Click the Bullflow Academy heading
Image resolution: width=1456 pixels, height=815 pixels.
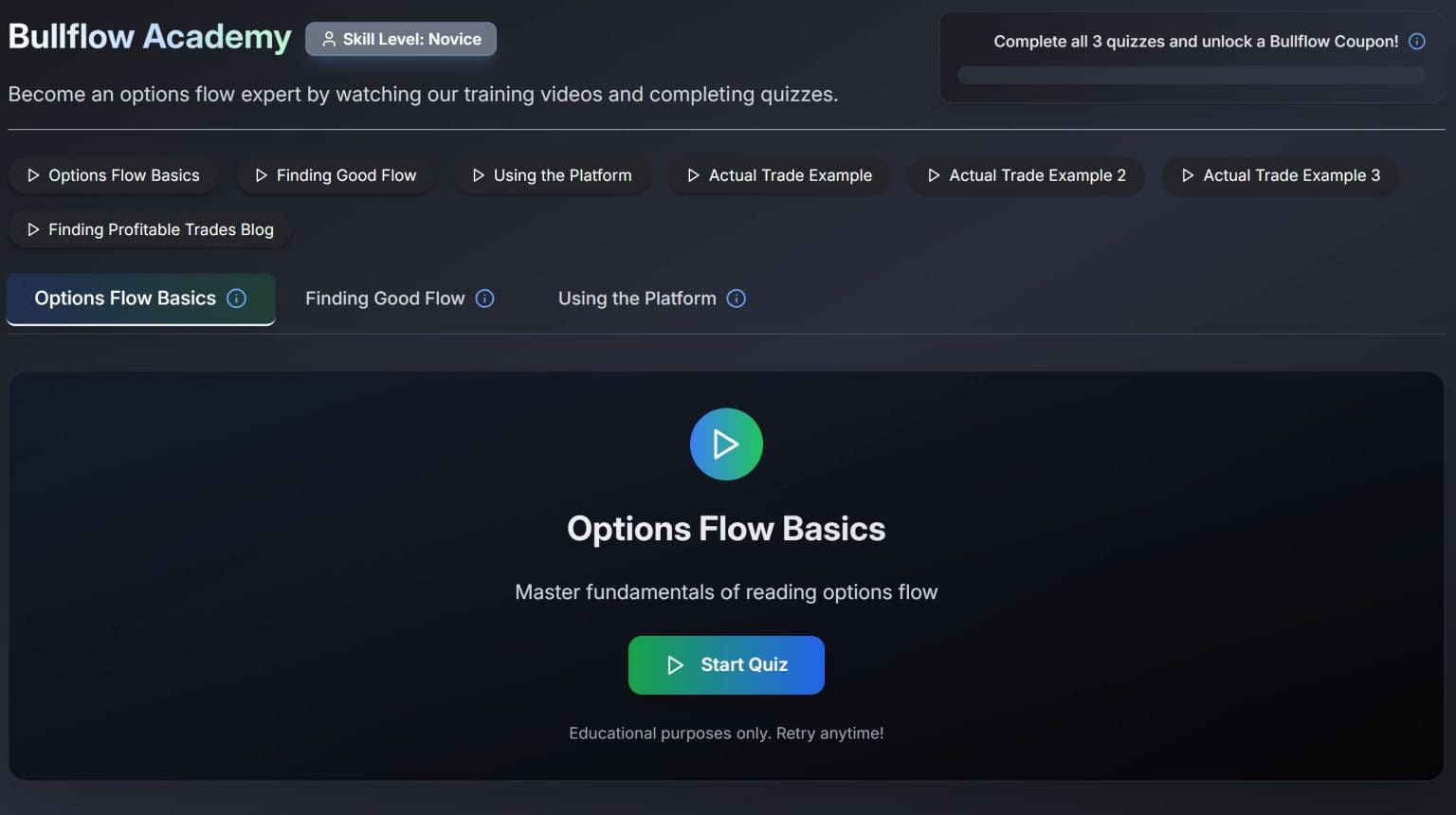point(150,37)
